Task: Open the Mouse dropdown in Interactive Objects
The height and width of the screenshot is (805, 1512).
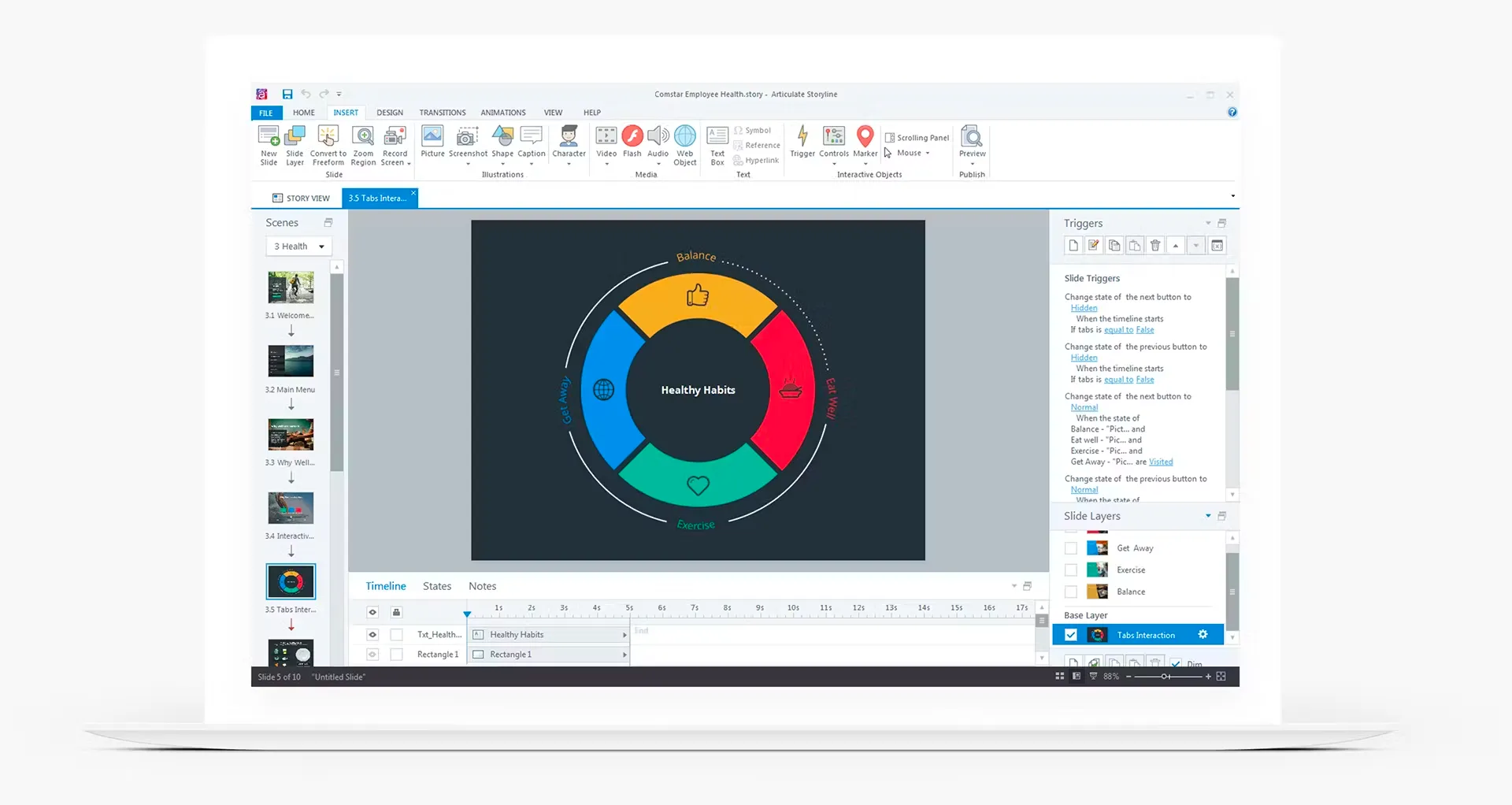Action: [x=929, y=153]
